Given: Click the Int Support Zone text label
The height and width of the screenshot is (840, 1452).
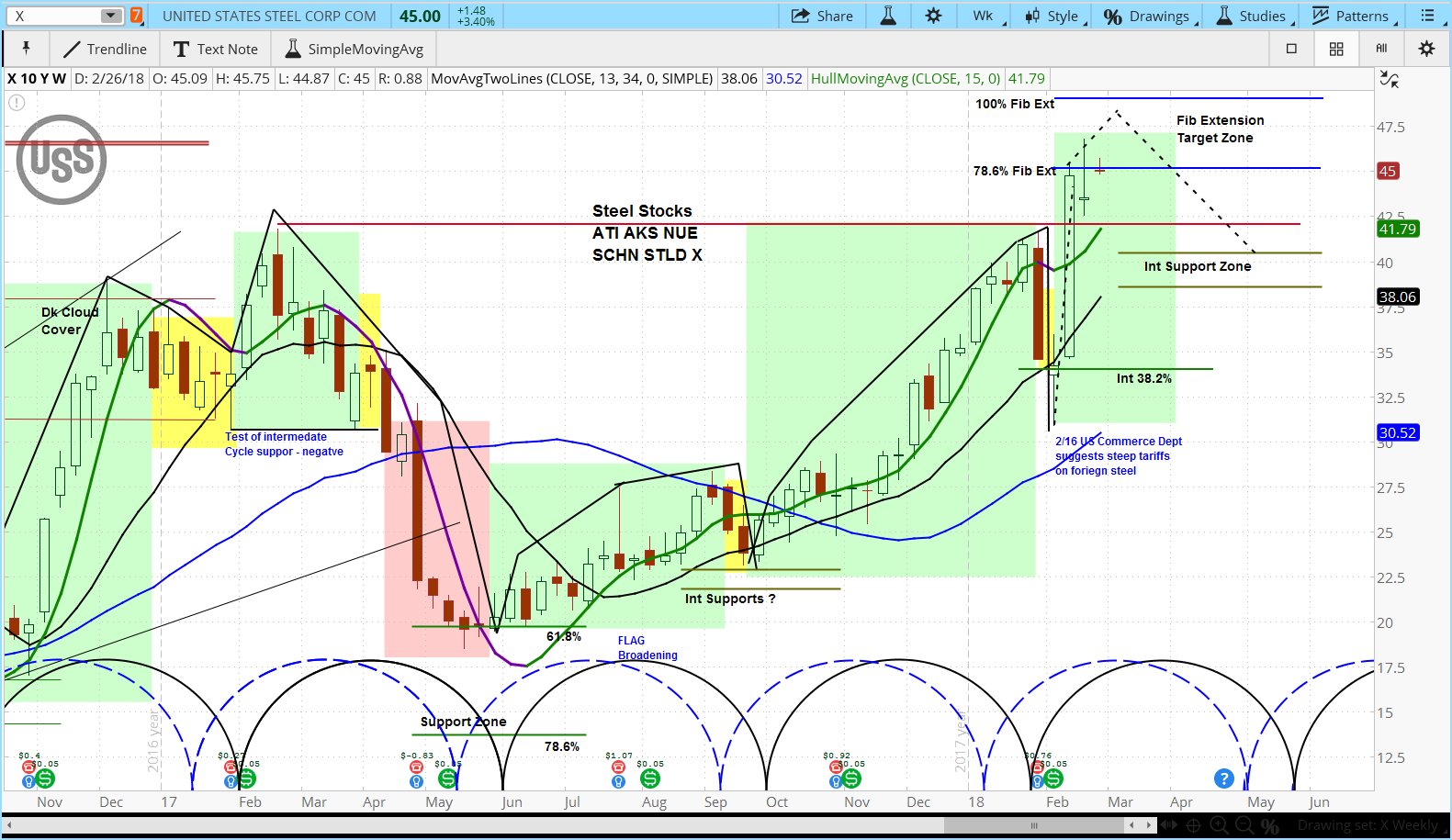Looking at the screenshot, I should coord(1197,266).
